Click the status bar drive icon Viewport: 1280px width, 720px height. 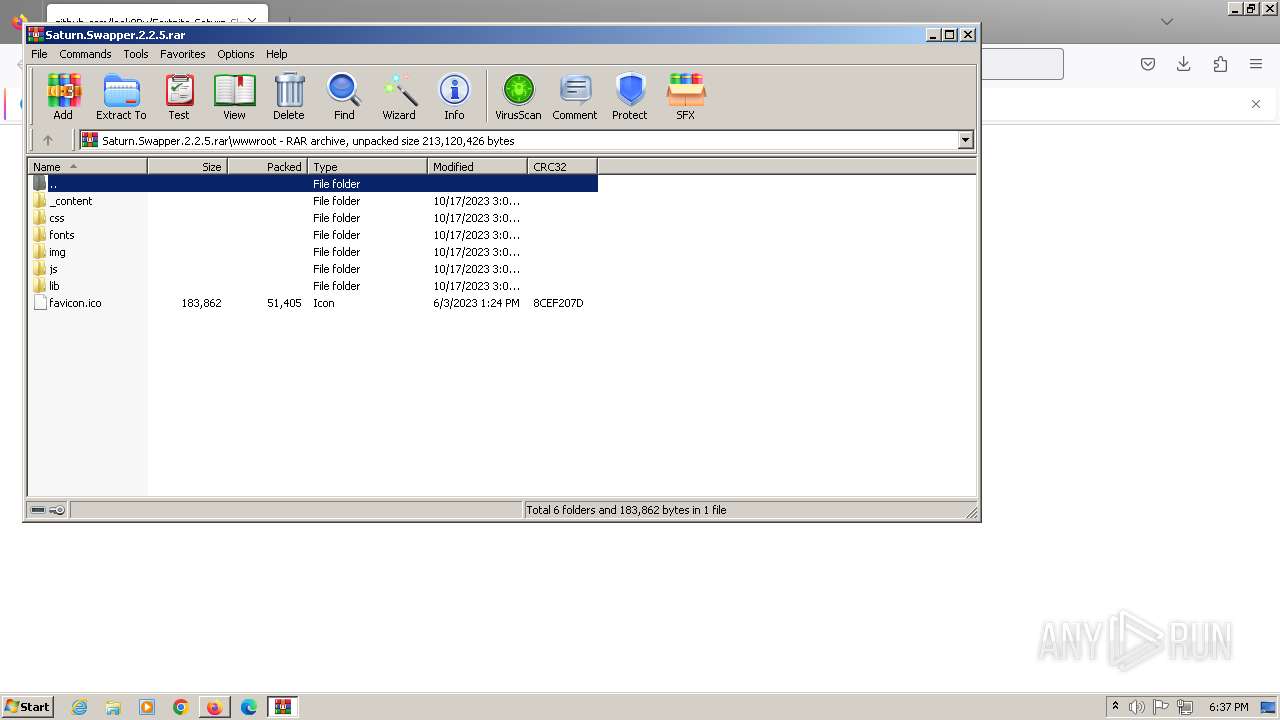coord(38,510)
